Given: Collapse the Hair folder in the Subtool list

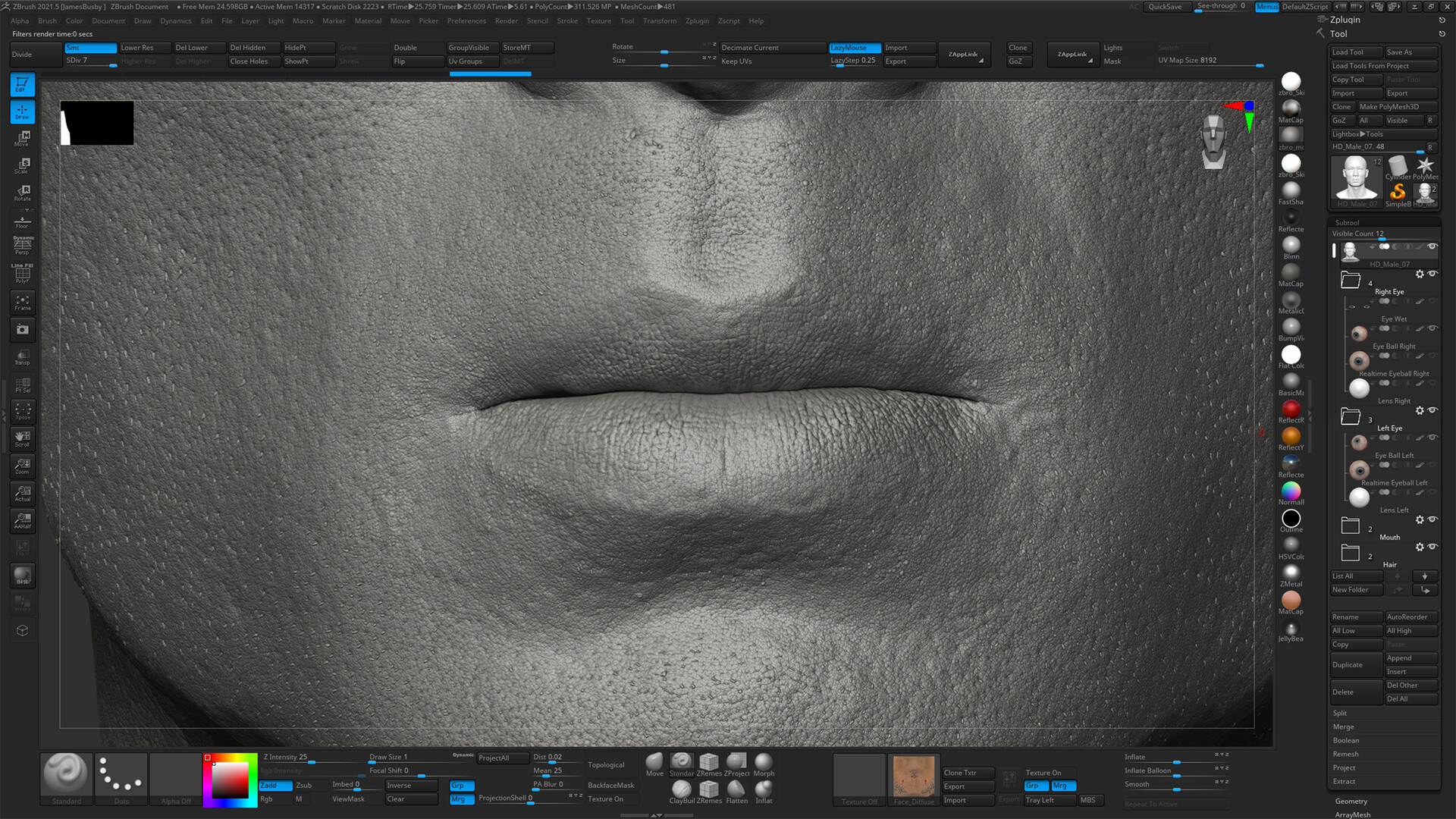Looking at the screenshot, I should [x=1351, y=553].
